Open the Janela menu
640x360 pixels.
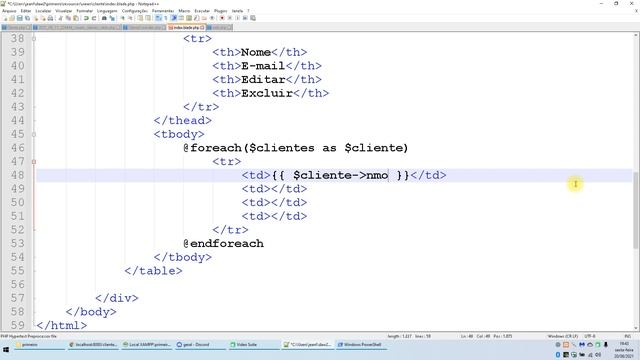pos(237,11)
